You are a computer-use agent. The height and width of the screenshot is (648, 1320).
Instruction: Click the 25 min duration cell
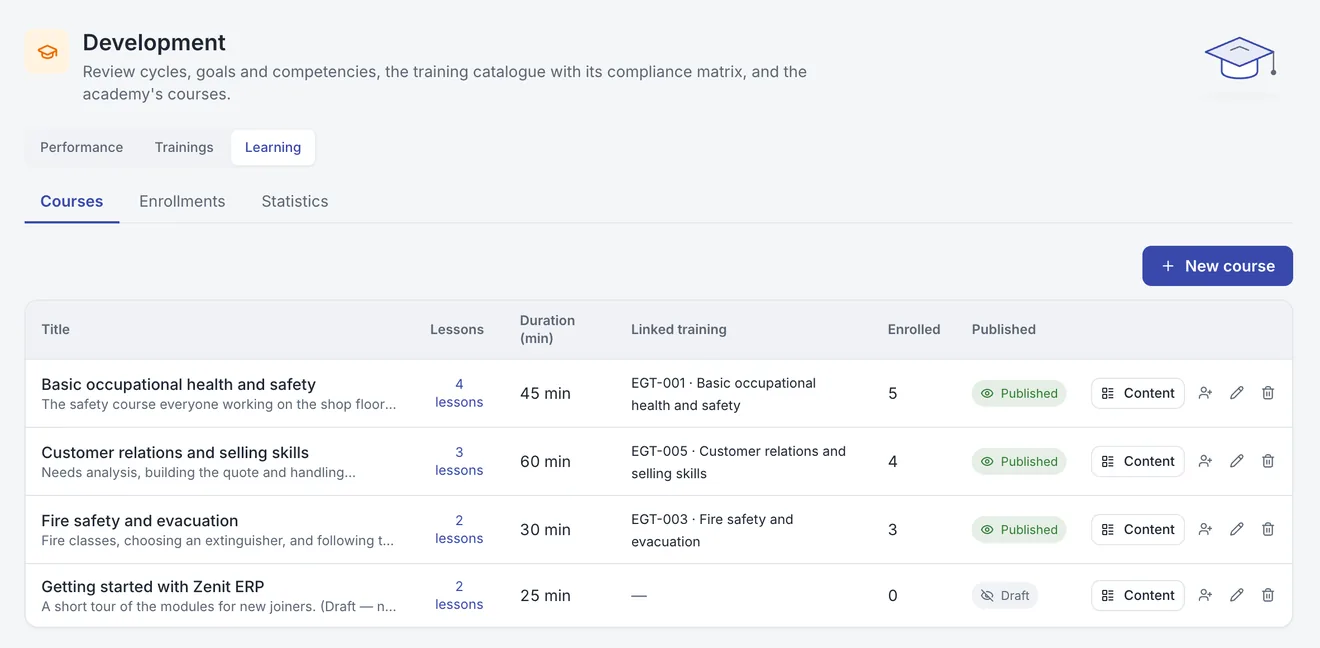coord(545,595)
